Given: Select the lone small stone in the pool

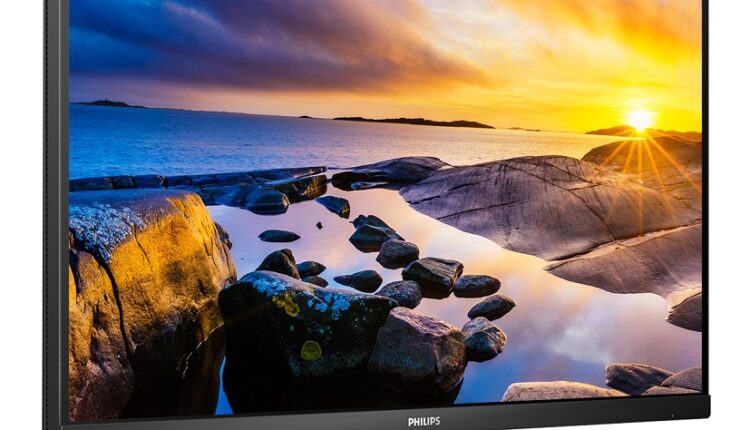Looking at the screenshot, I should (x=278, y=236).
